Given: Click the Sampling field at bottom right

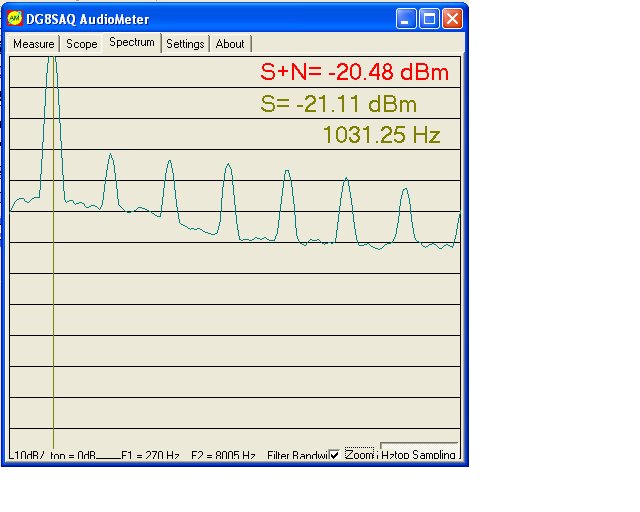Looking at the screenshot, I should (418, 453).
